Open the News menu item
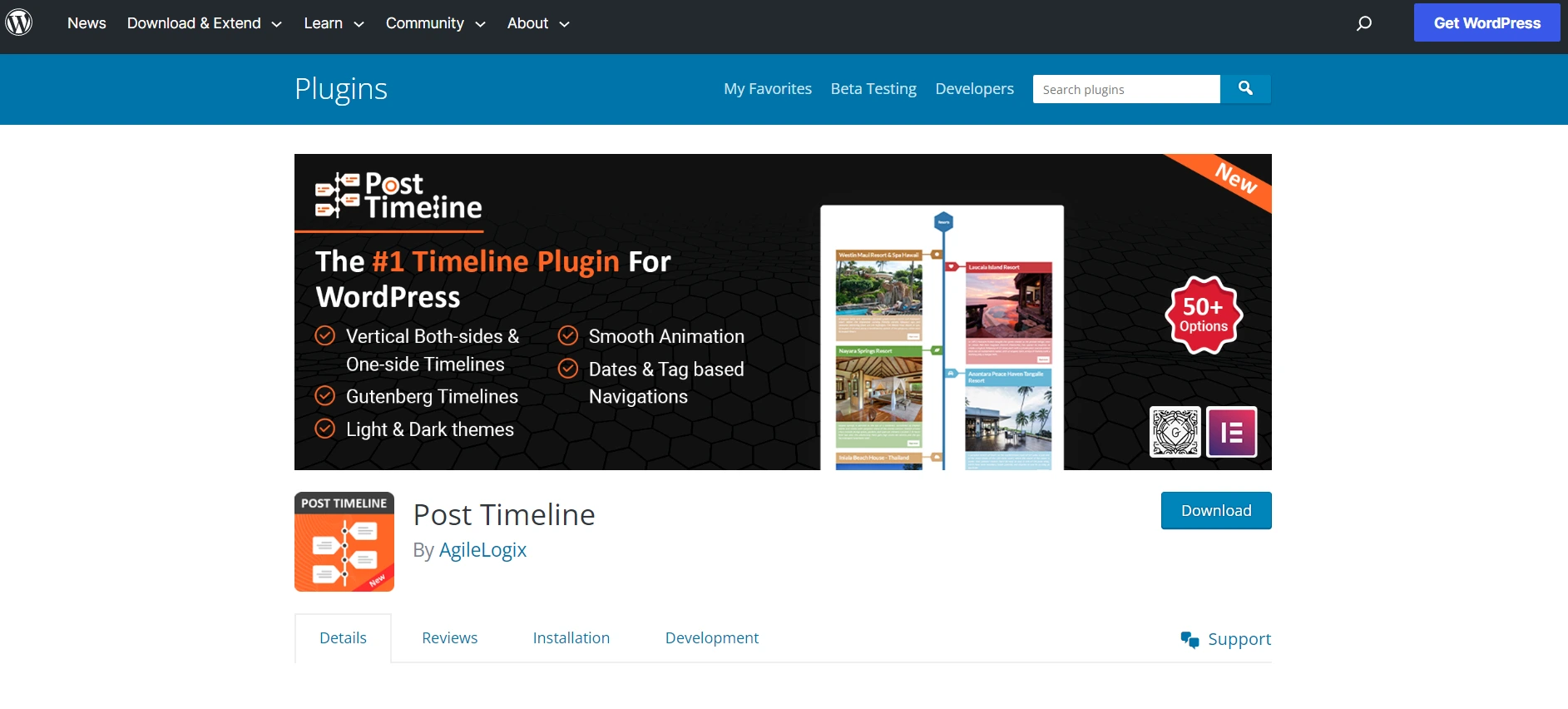Image resolution: width=1568 pixels, height=709 pixels. [x=87, y=23]
